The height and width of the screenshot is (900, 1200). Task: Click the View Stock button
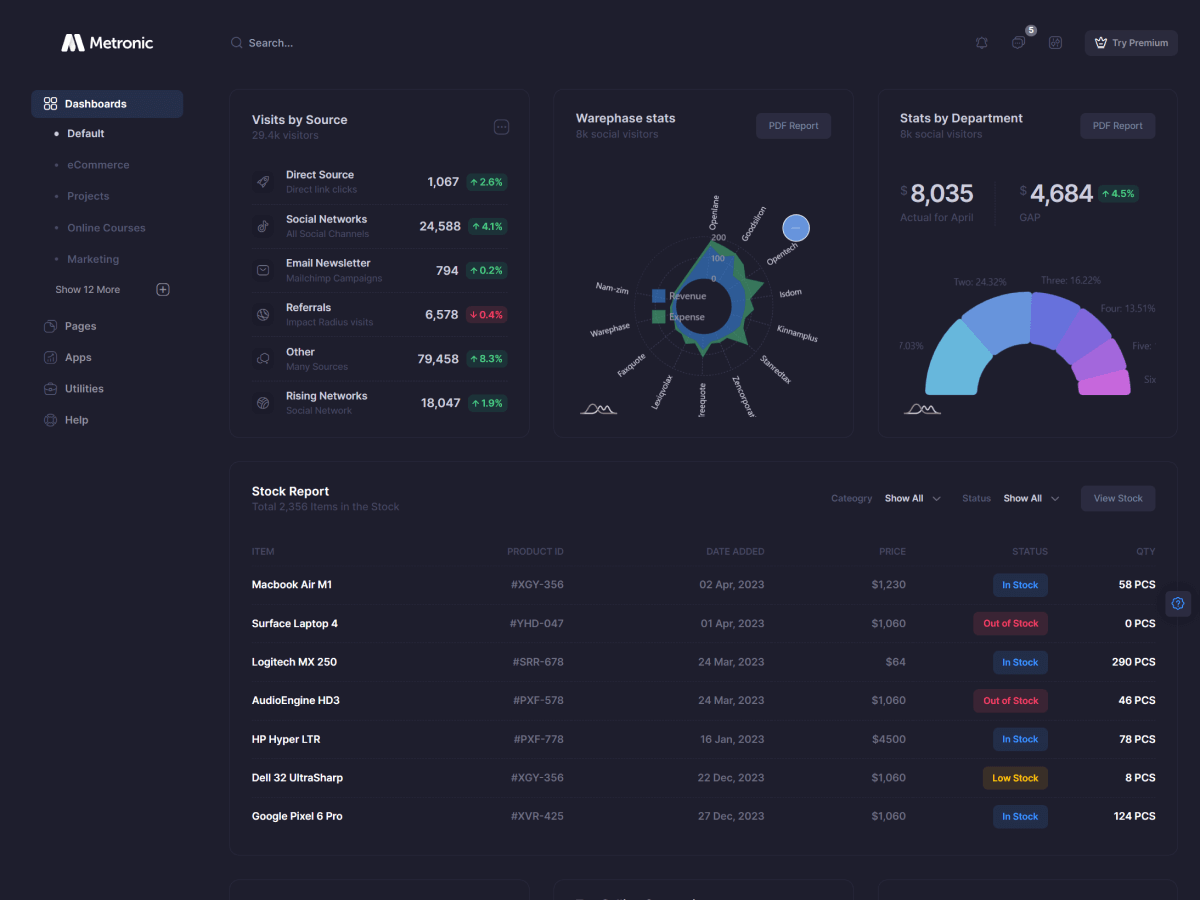(1117, 498)
